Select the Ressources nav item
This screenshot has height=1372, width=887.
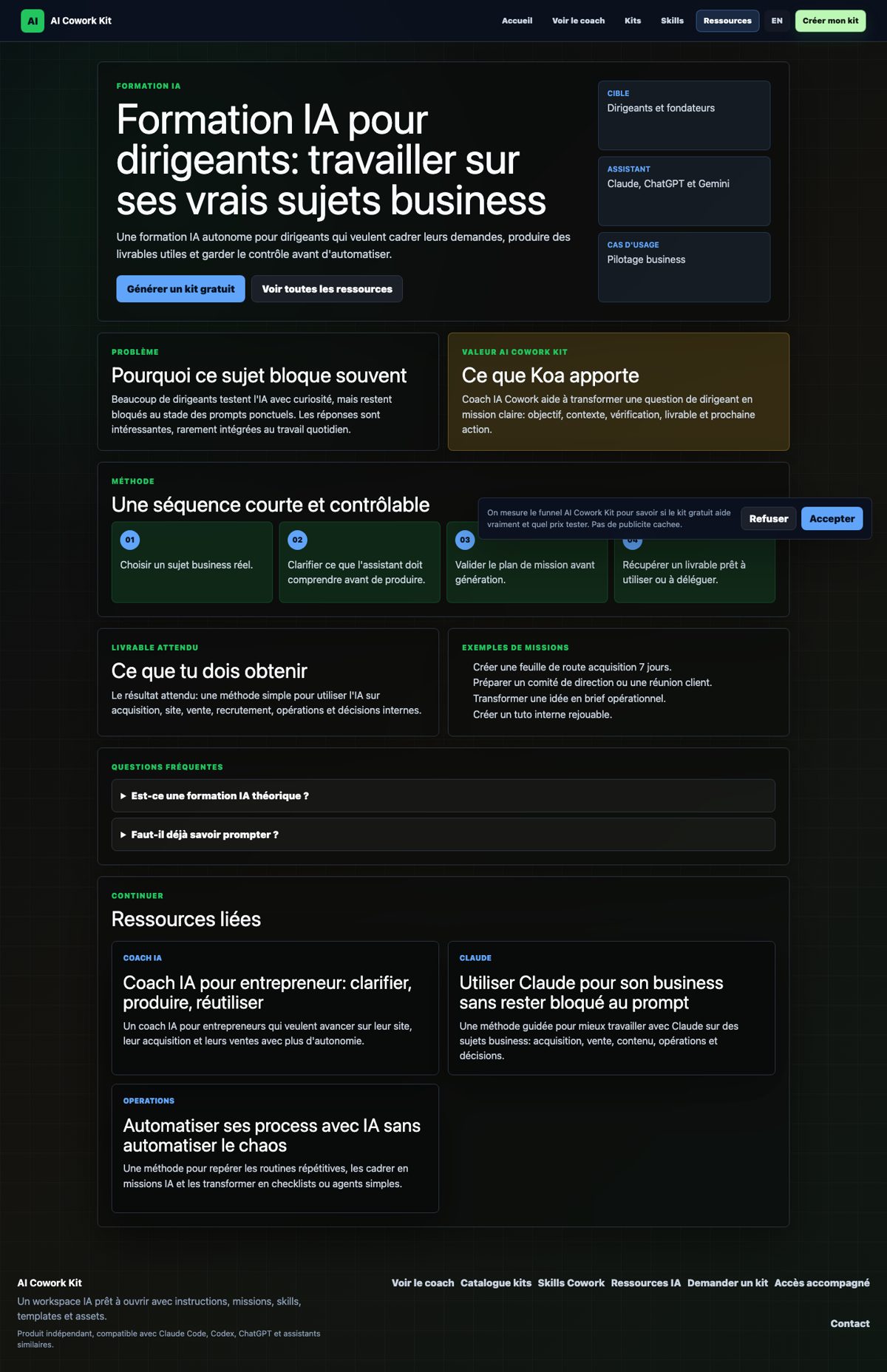tap(727, 21)
